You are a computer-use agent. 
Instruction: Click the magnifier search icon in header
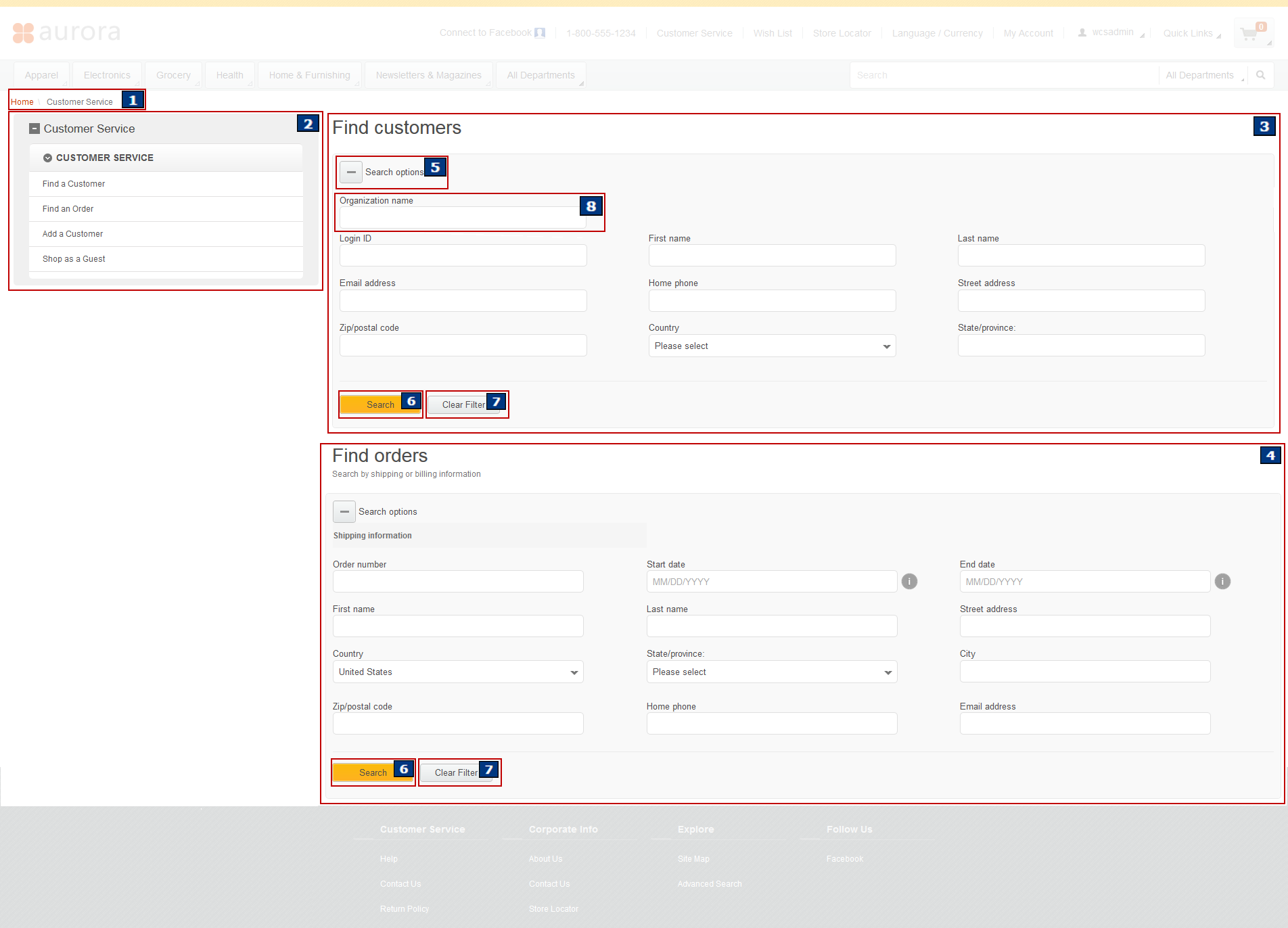(x=1260, y=75)
